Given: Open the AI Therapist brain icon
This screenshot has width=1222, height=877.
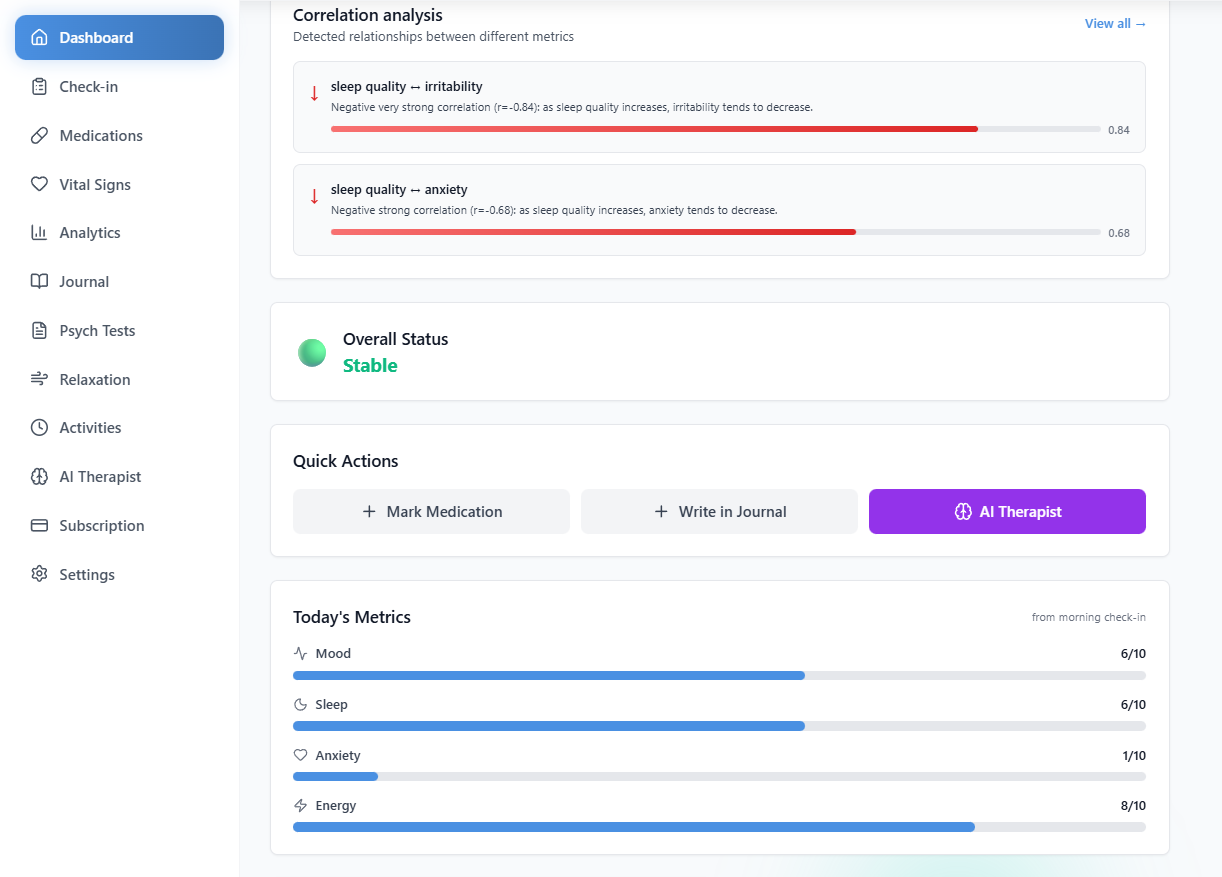Looking at the screenshot, I should (x=38, y=476).
